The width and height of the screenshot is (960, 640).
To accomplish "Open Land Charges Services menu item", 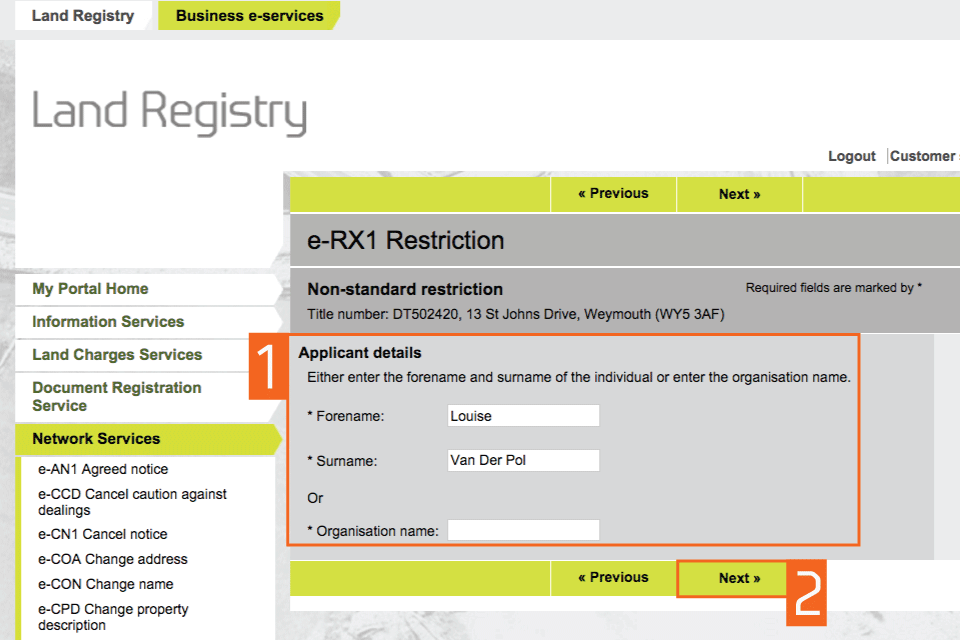I will point(117,355).
